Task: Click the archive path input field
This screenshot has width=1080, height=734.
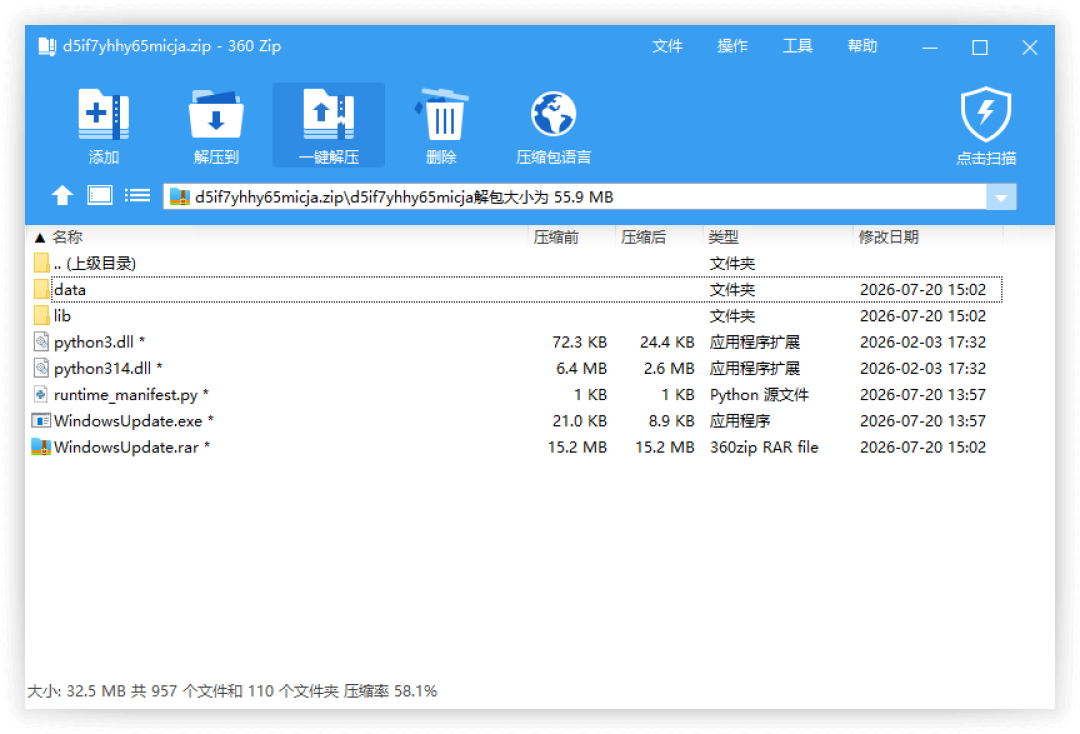Action: coord(575,197)
